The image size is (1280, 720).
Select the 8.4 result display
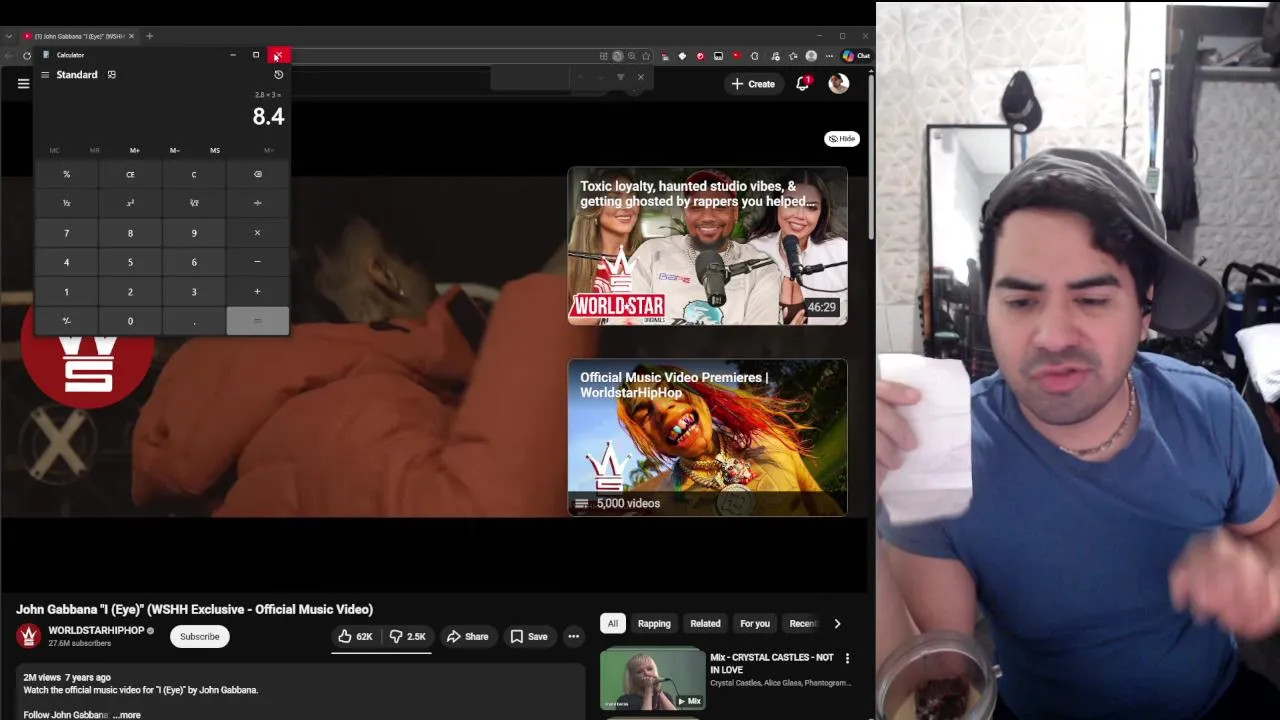pyautogui.click(x=268, y=116)
